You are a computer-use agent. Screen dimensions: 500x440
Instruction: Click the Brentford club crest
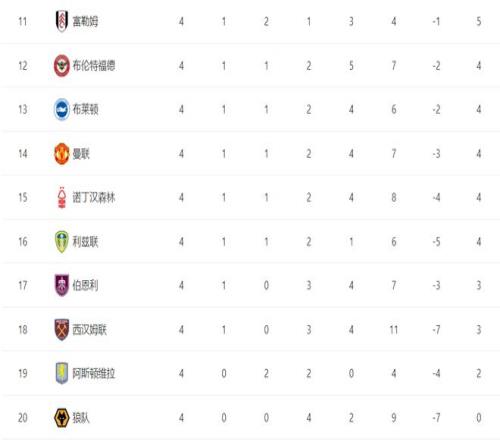pos(62,65)
